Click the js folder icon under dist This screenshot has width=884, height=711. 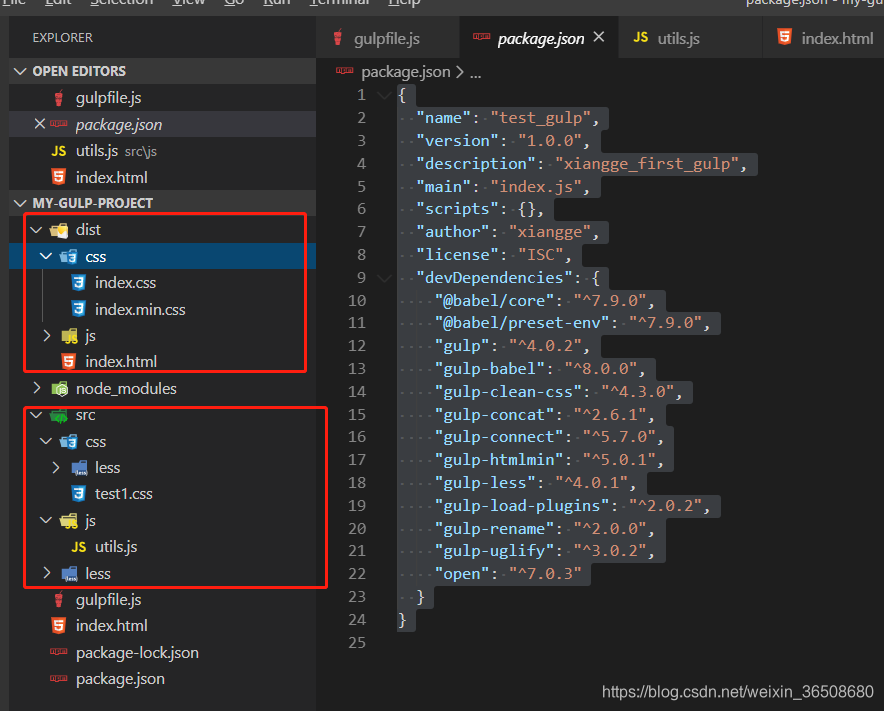point(69,336)
